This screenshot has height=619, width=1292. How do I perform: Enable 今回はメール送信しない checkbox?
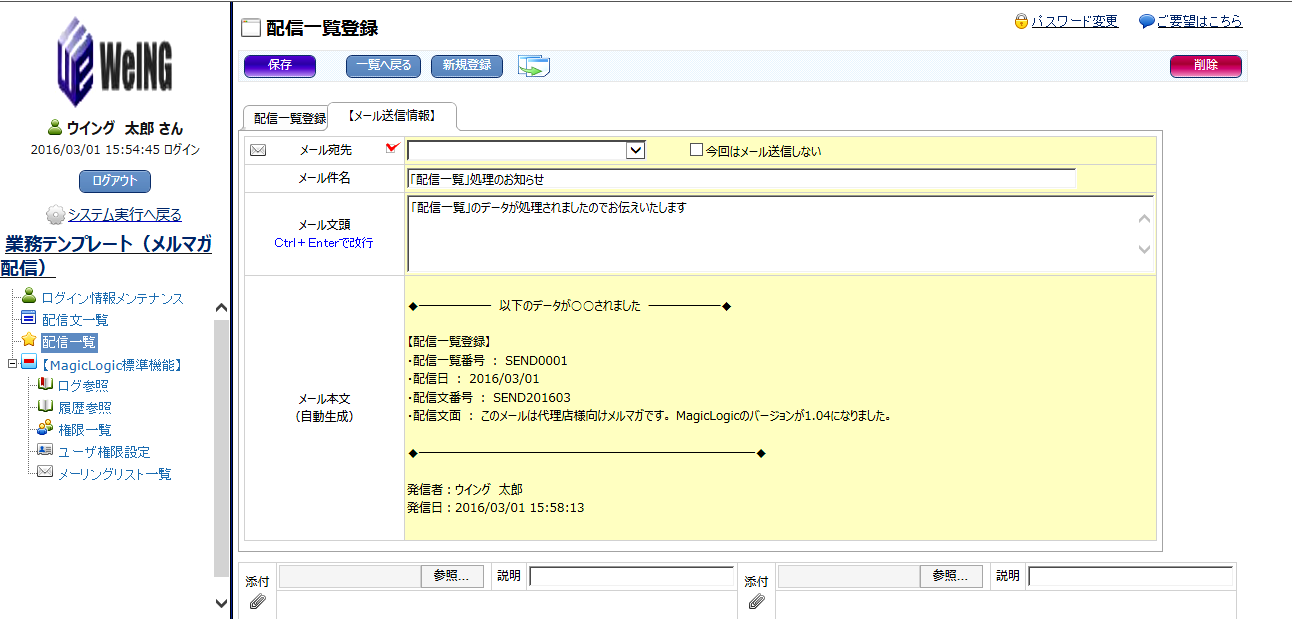pos(697,151)
